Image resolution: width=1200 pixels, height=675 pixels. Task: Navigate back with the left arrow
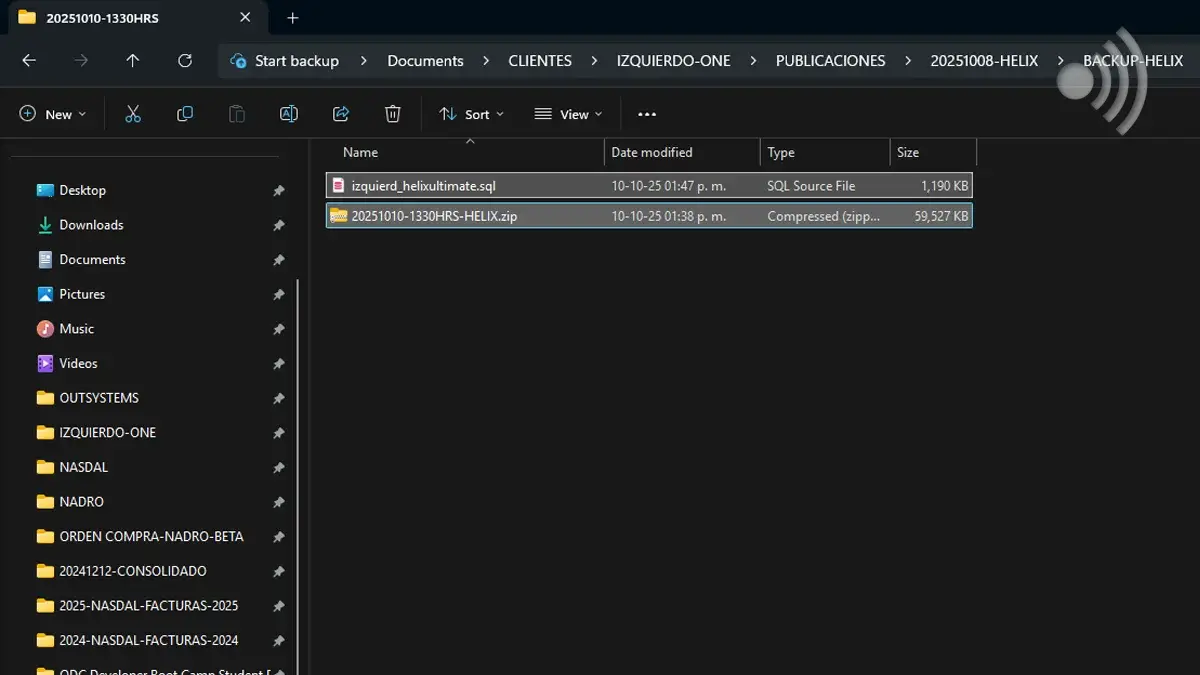click(x=29, y=61)
